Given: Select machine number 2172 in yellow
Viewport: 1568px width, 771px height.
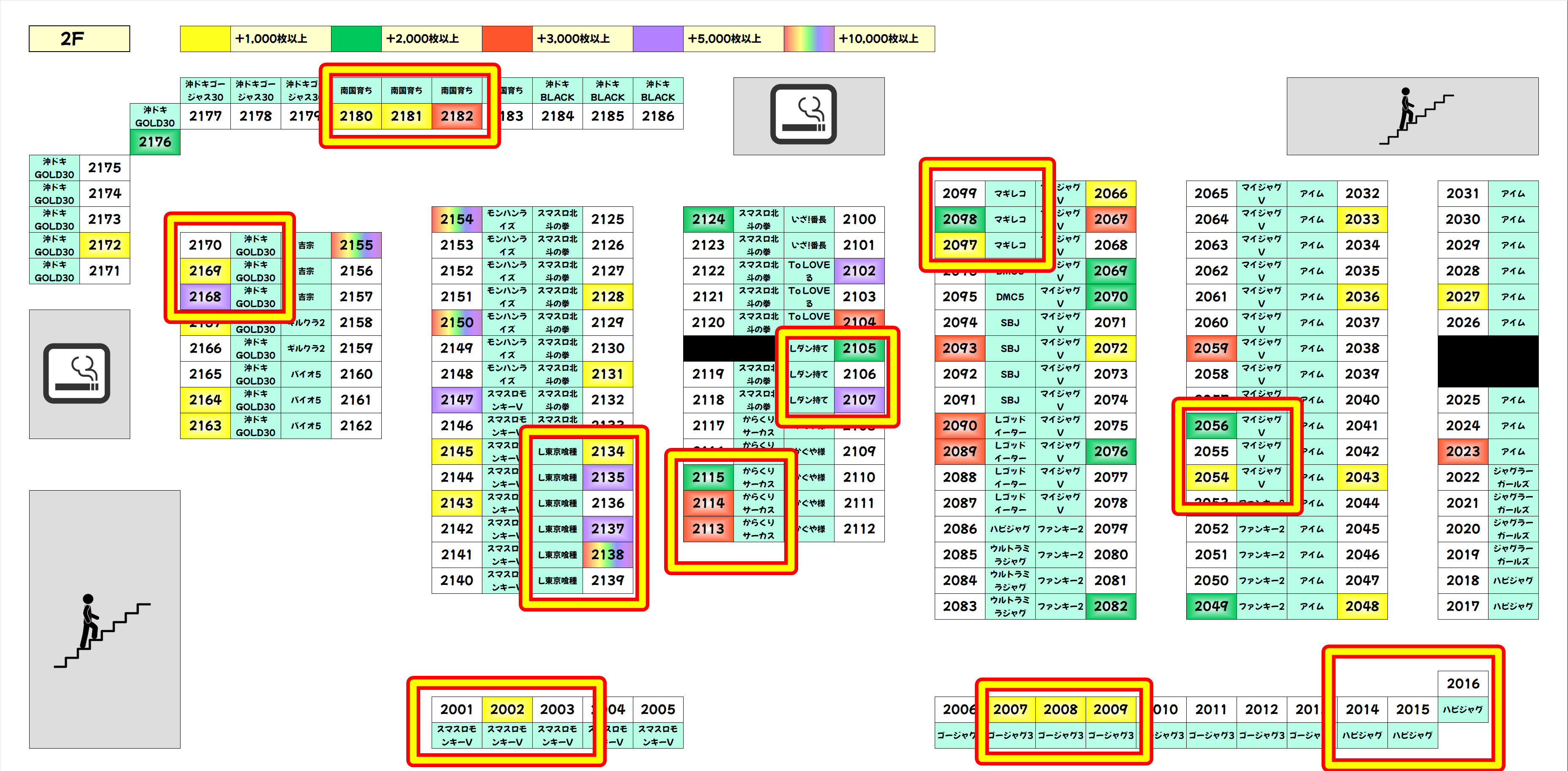Looking at the screenshot, I should click(x=105, y=245).
